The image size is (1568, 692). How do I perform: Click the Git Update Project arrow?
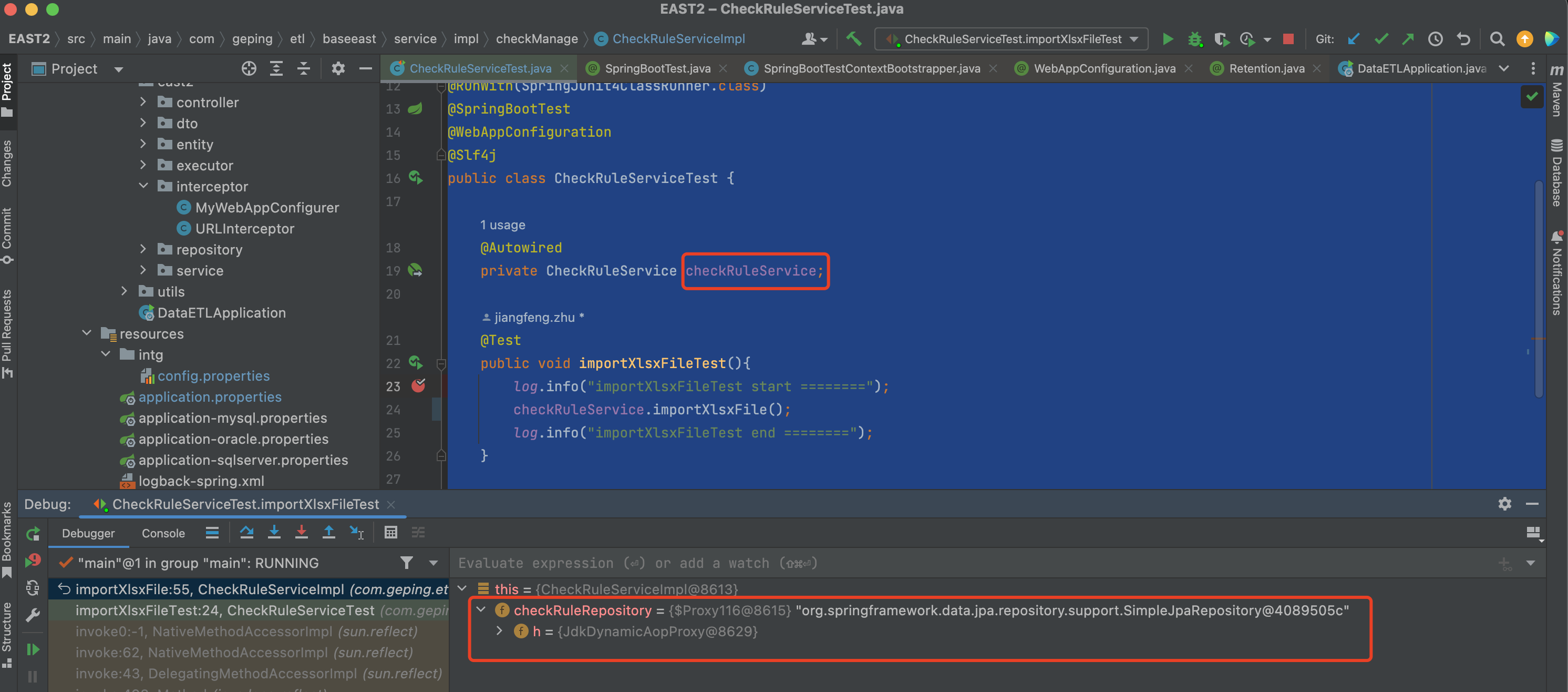point(1353,39)
